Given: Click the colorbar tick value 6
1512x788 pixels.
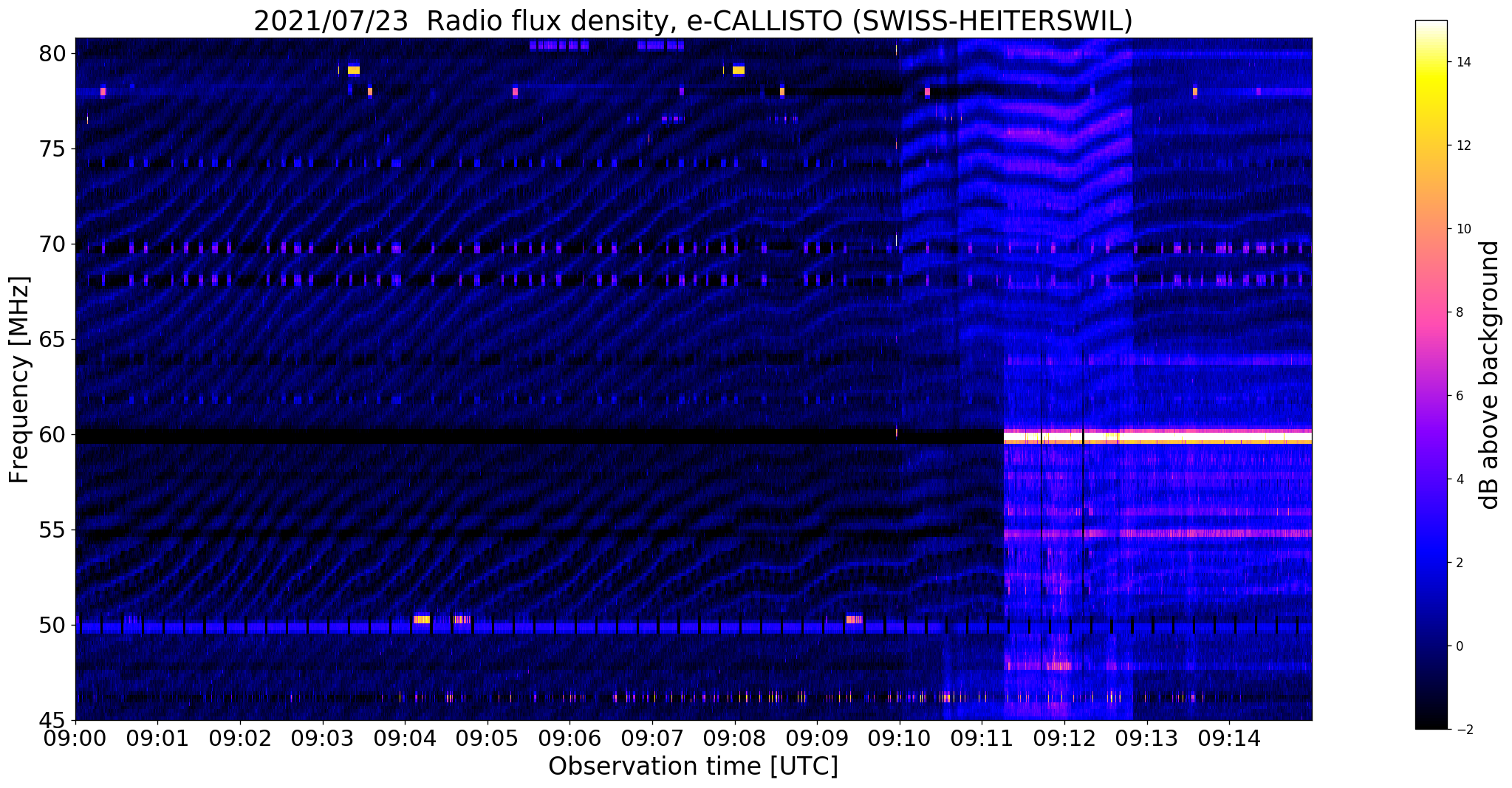Looking at the screenshot, I should (x=1458, y=396).
